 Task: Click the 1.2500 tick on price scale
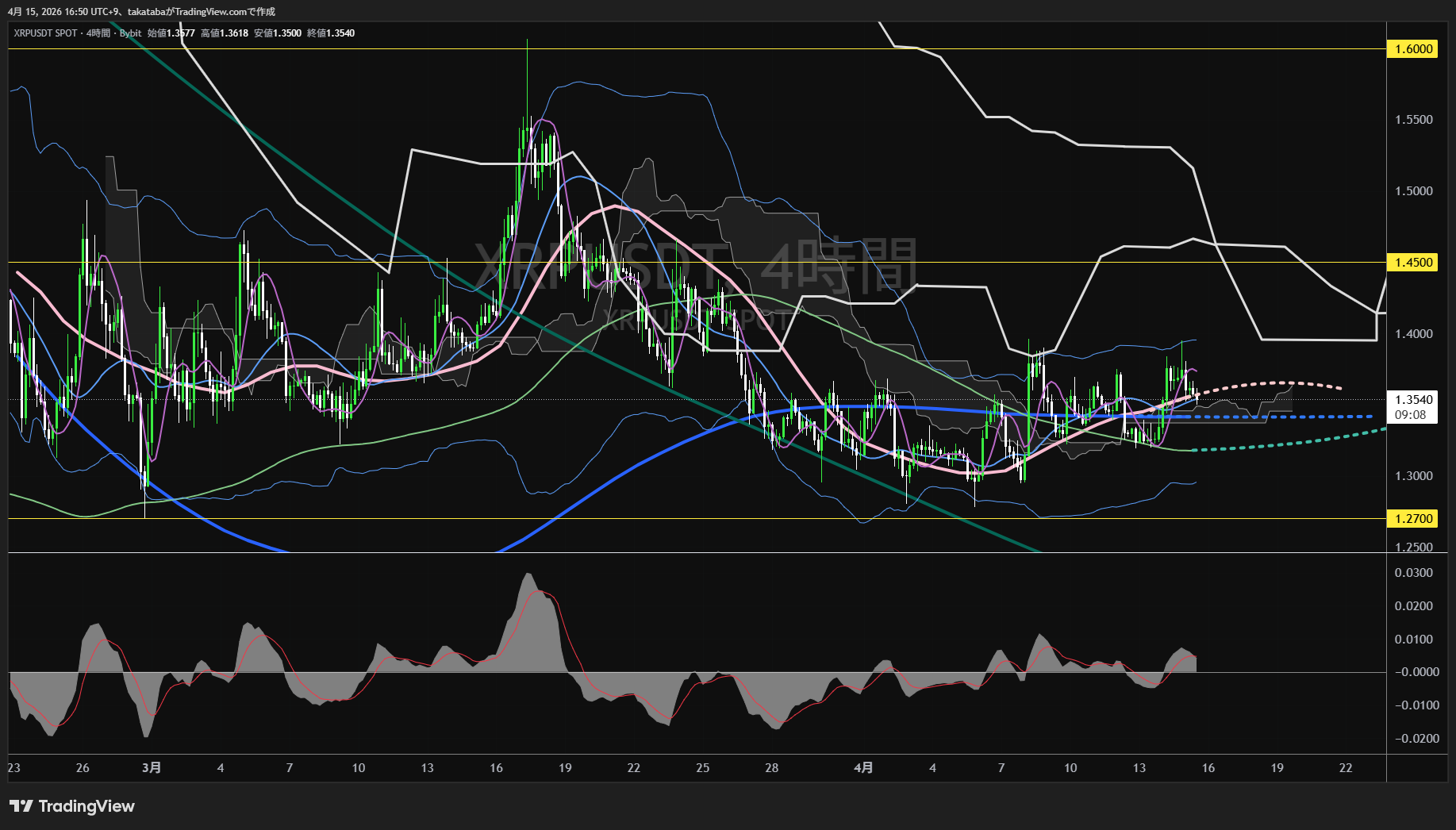[x=1413, y=547]
